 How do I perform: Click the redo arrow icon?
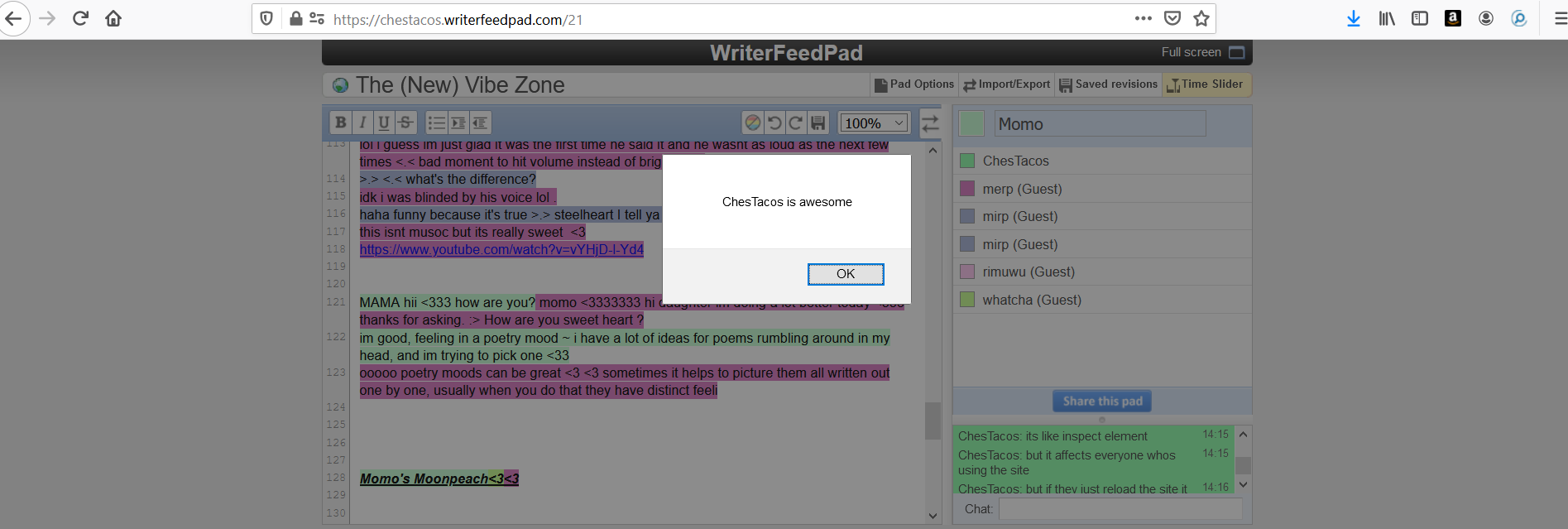click(795, 123)
